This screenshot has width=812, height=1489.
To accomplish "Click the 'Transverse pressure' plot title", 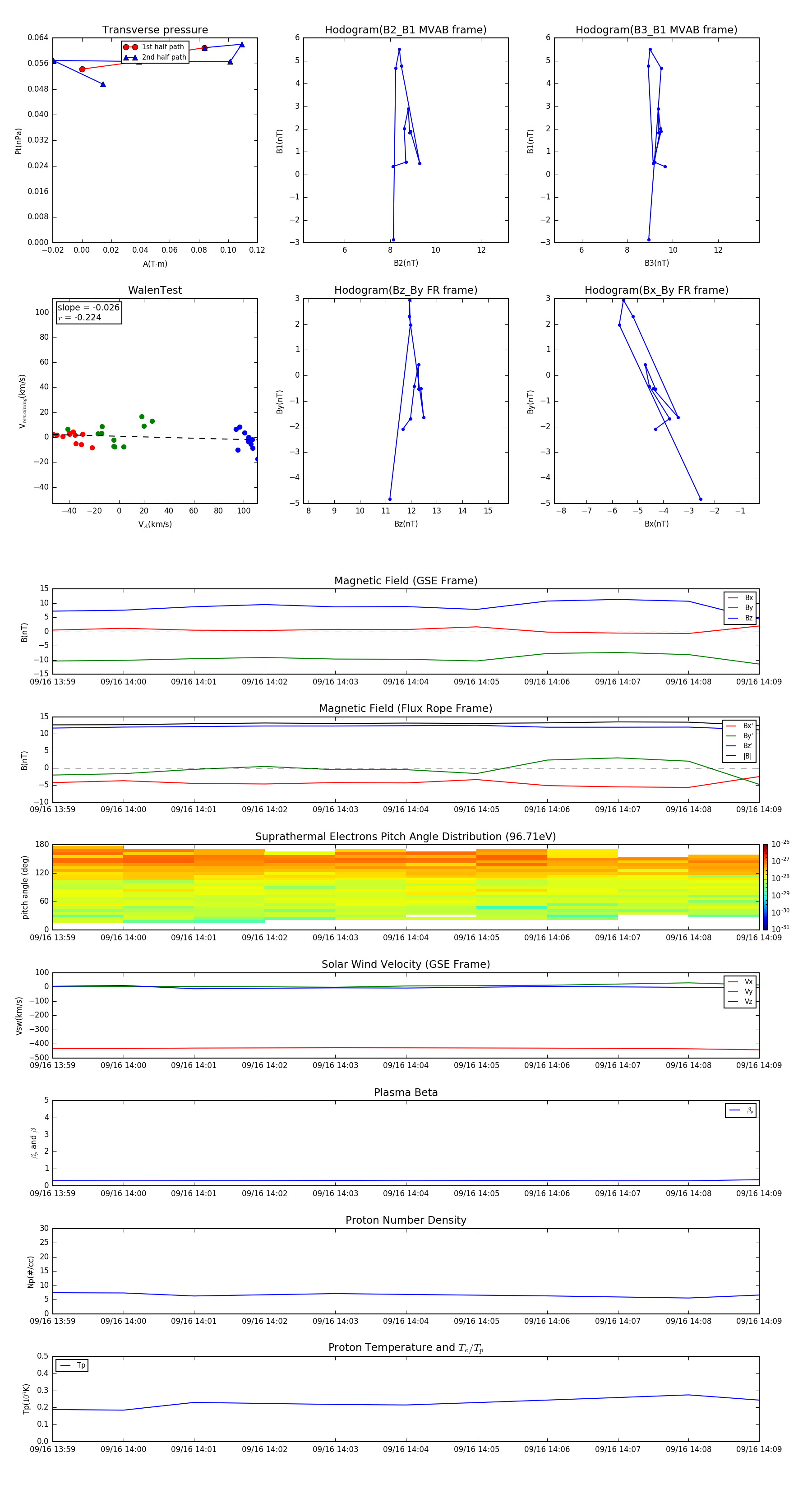I will click(155, 30).
